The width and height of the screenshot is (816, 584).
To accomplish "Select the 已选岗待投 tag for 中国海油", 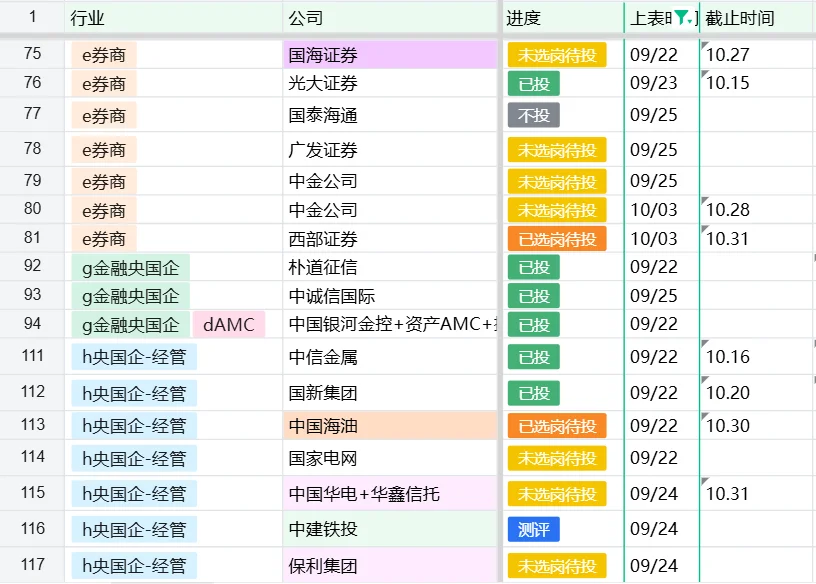I will 556,425.
